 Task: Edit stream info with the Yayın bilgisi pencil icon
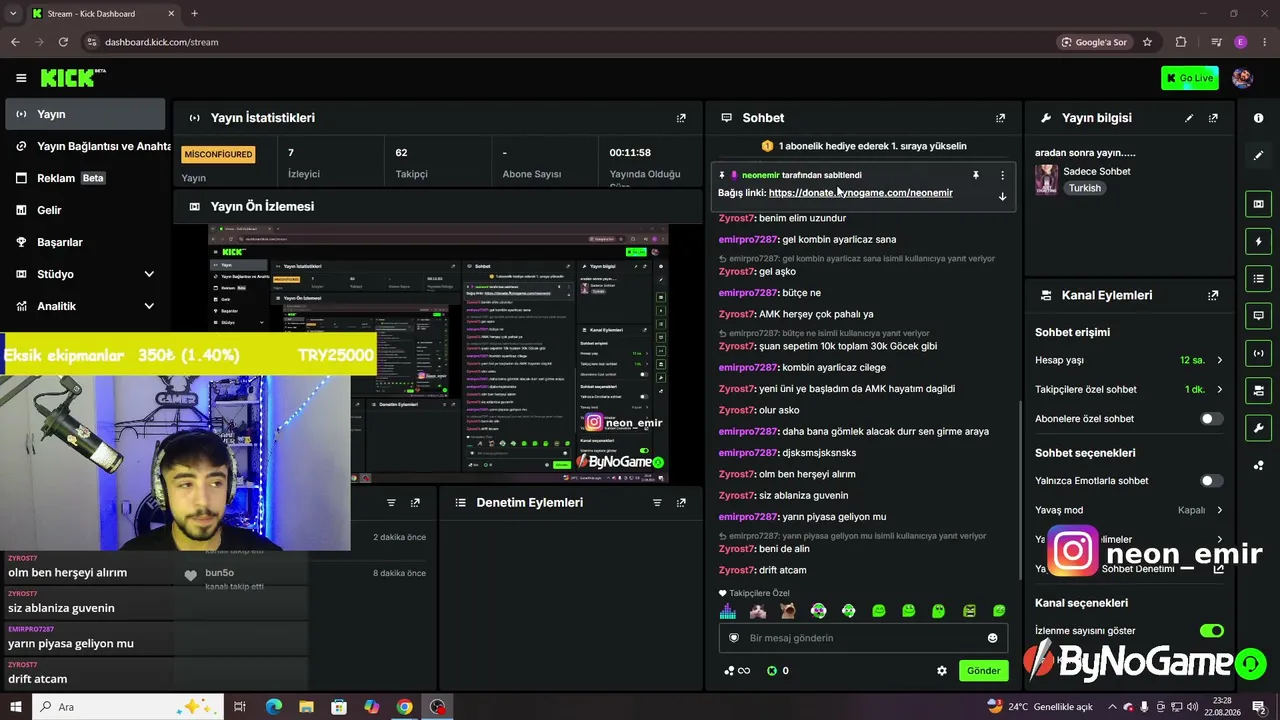(1189, 118)
